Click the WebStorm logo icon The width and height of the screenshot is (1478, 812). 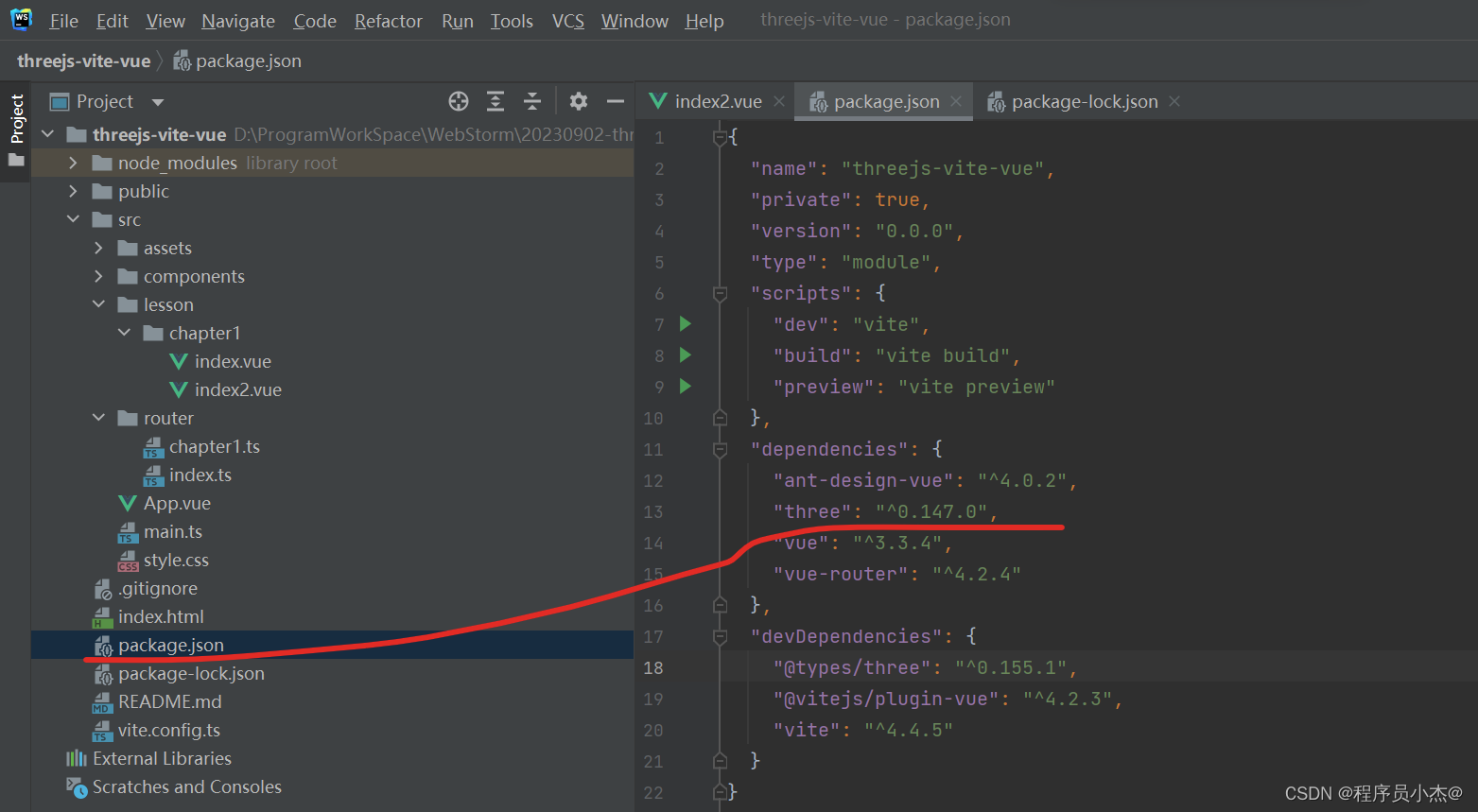click(21, 19)
